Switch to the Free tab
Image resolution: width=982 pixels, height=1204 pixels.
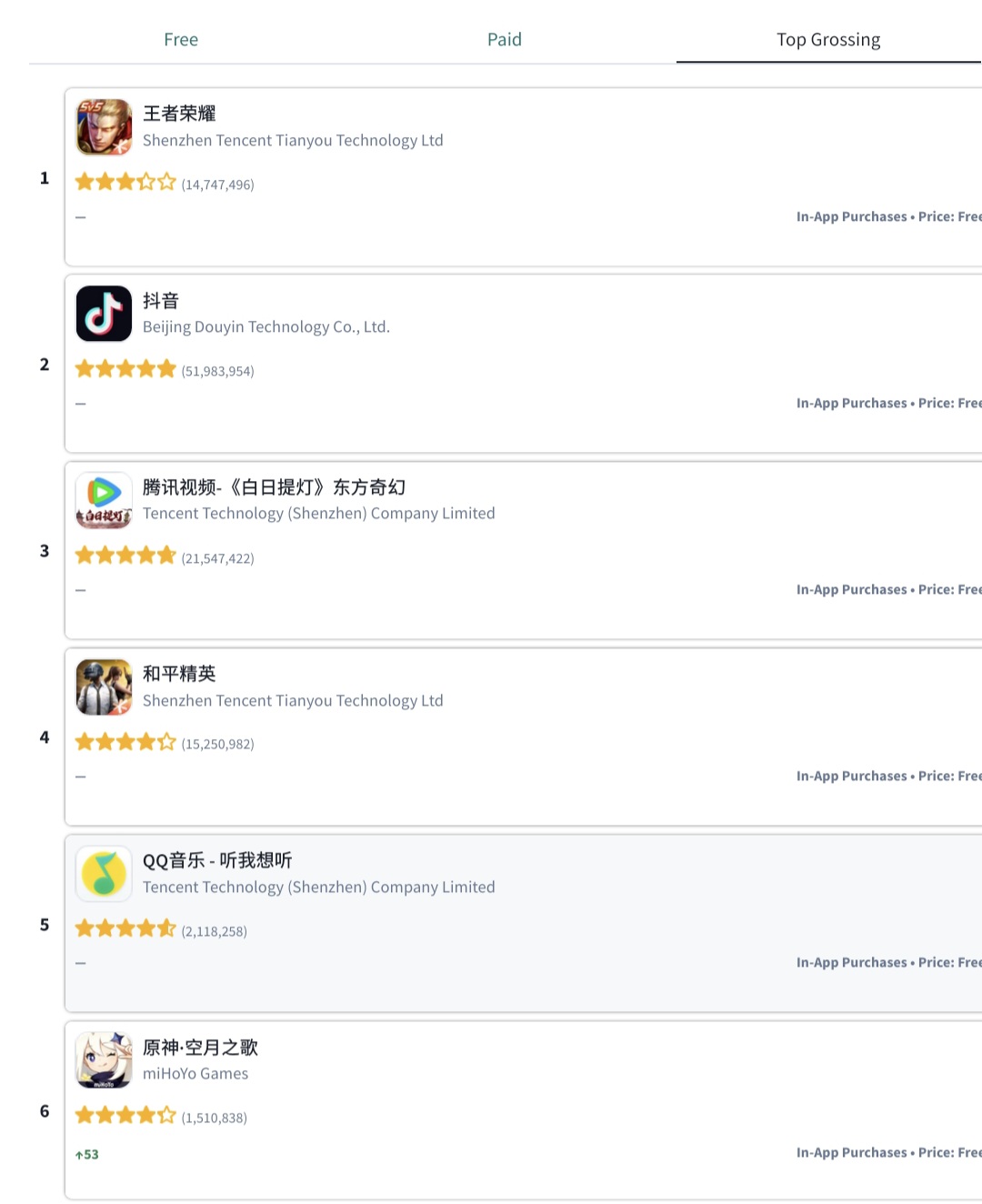[x=181, y=40]
